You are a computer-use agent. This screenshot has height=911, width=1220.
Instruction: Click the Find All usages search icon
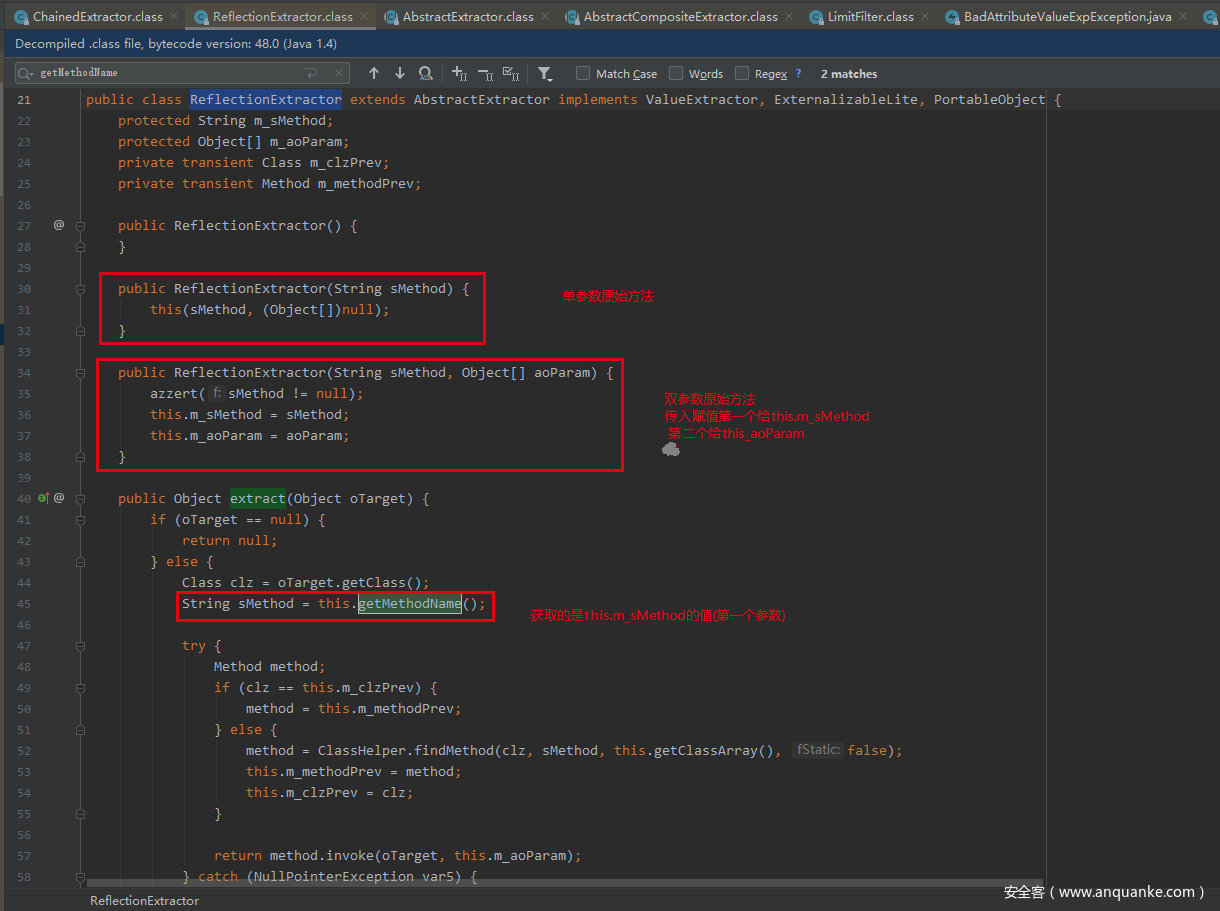[x=426, y=73]
